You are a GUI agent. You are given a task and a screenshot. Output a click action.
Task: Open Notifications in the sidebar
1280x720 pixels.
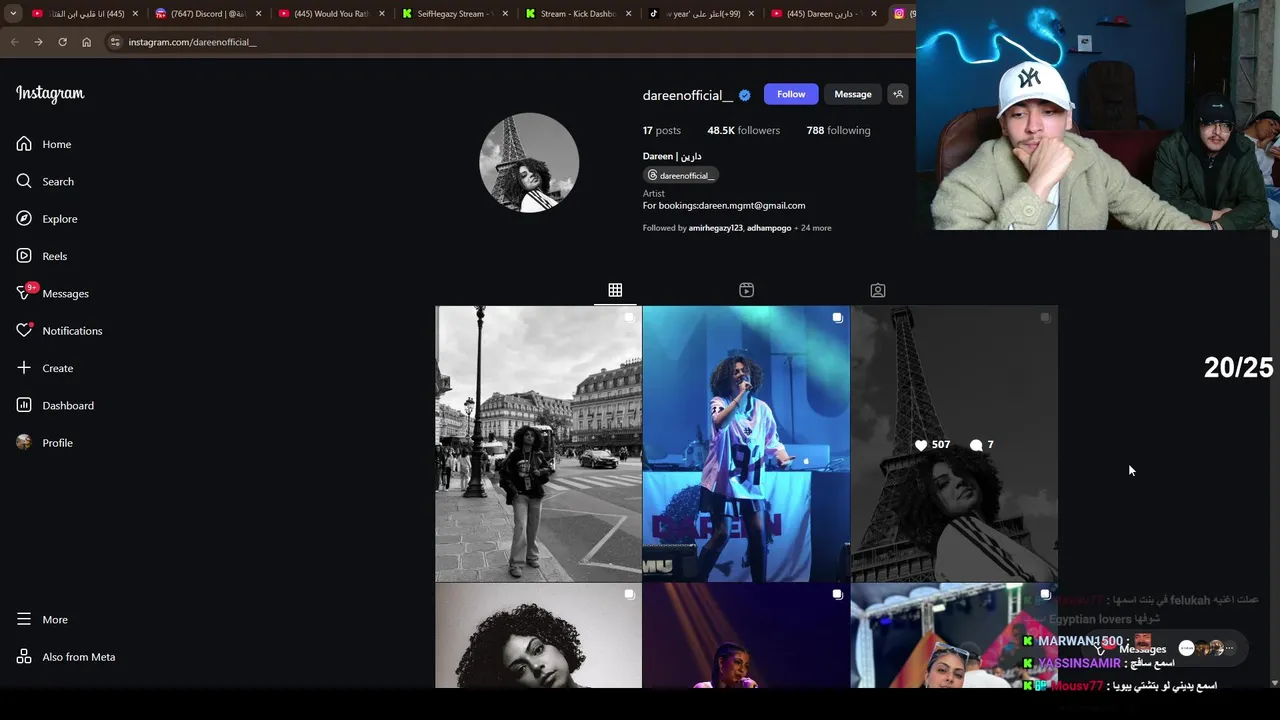[60, 331]
